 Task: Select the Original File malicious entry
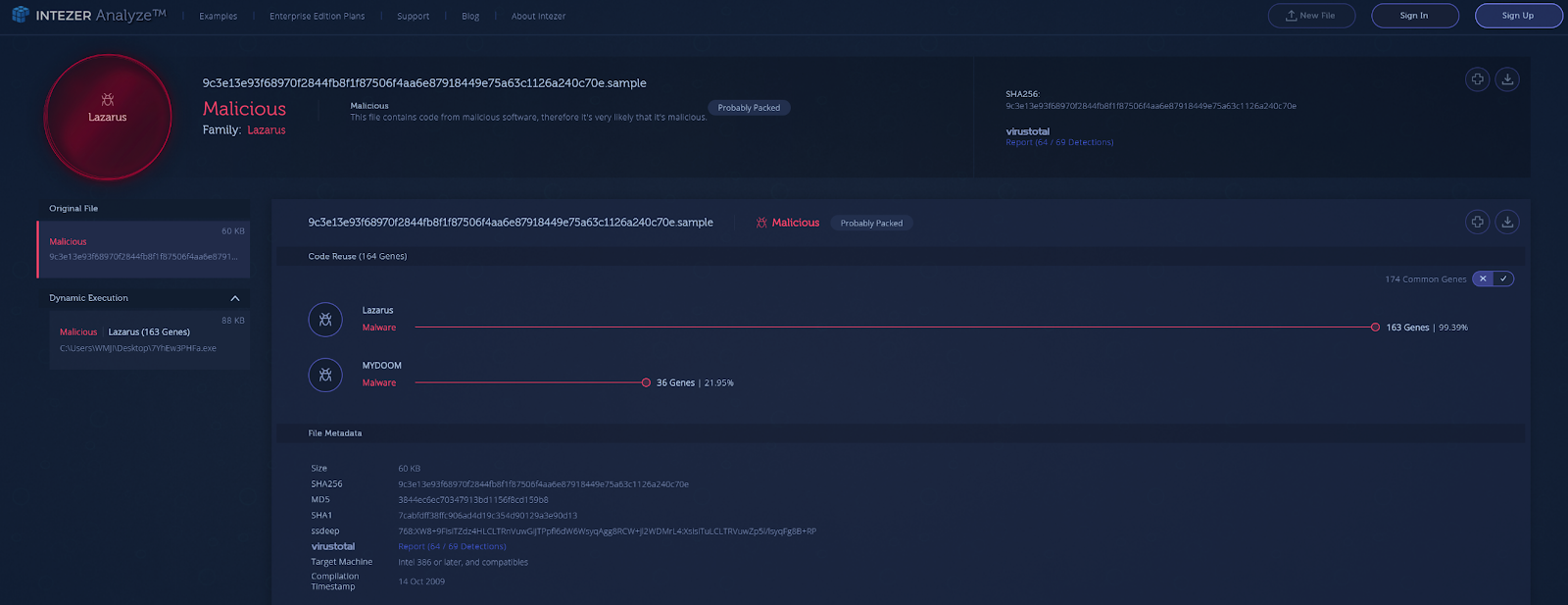coord(143,249)
